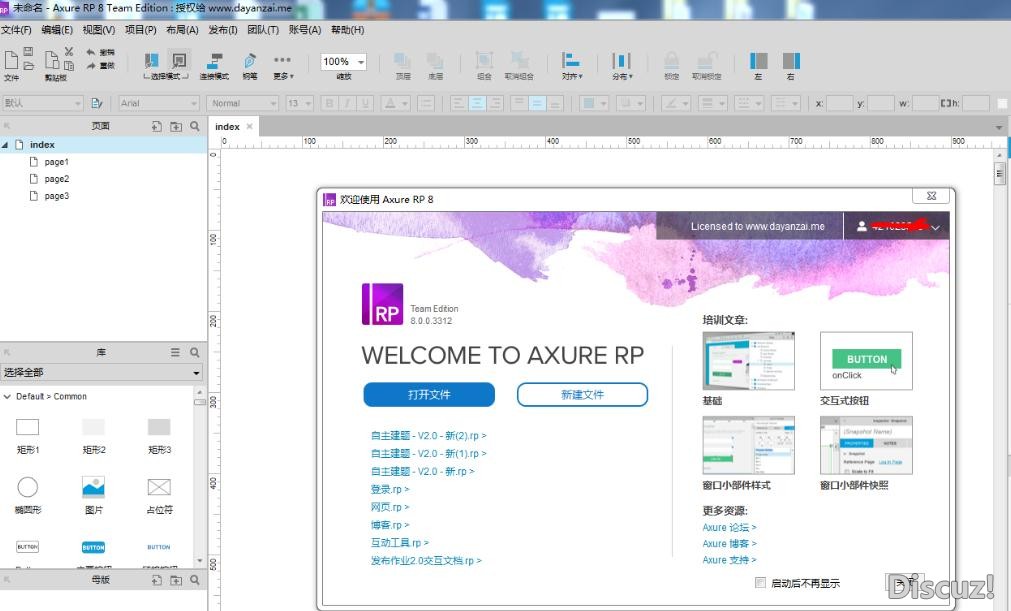Click the ungroup icon
The height and width of the screenshot is (611, 1011).
pos(519,61)
